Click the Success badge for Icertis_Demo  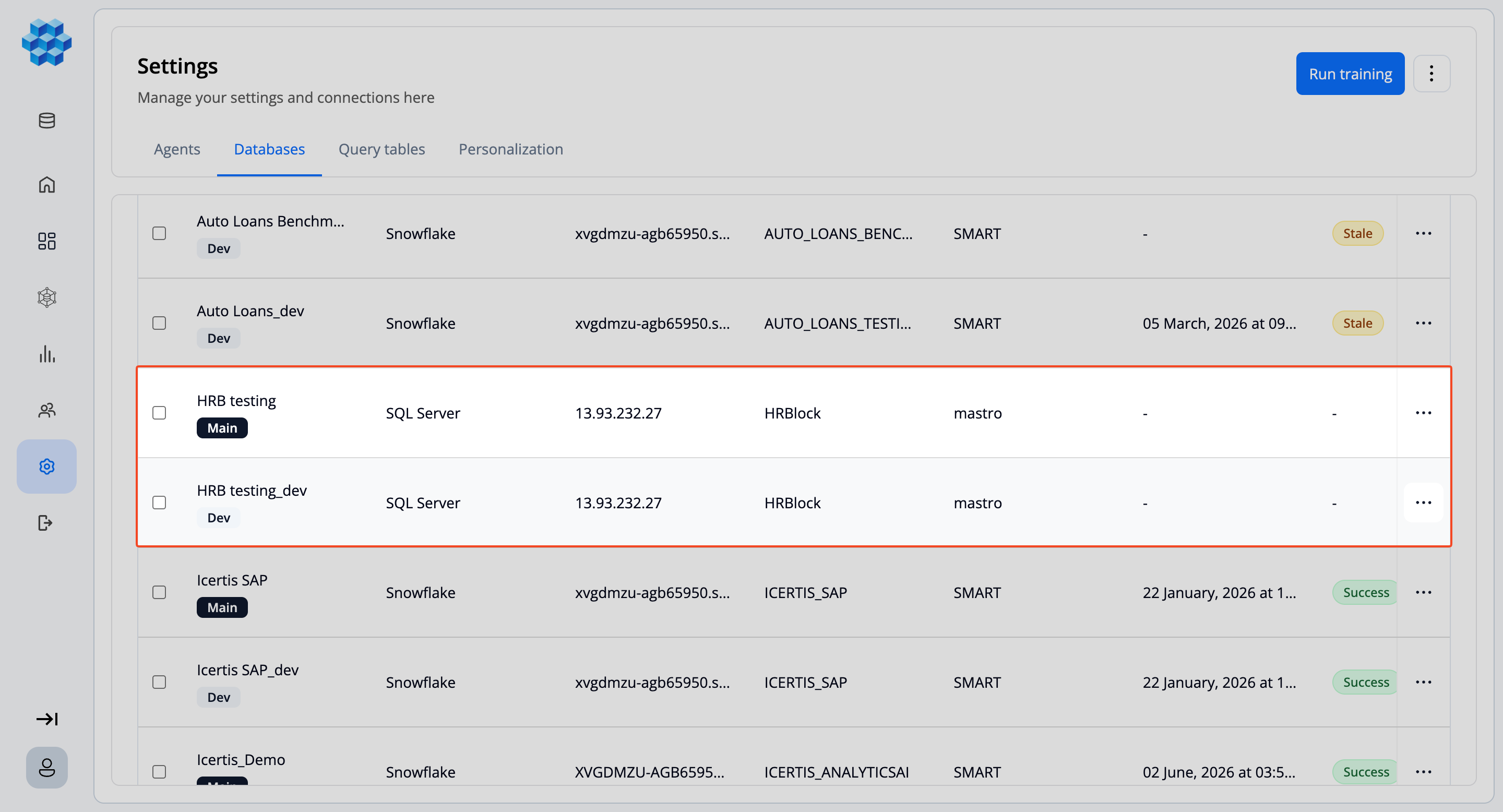click(1365, 772)
